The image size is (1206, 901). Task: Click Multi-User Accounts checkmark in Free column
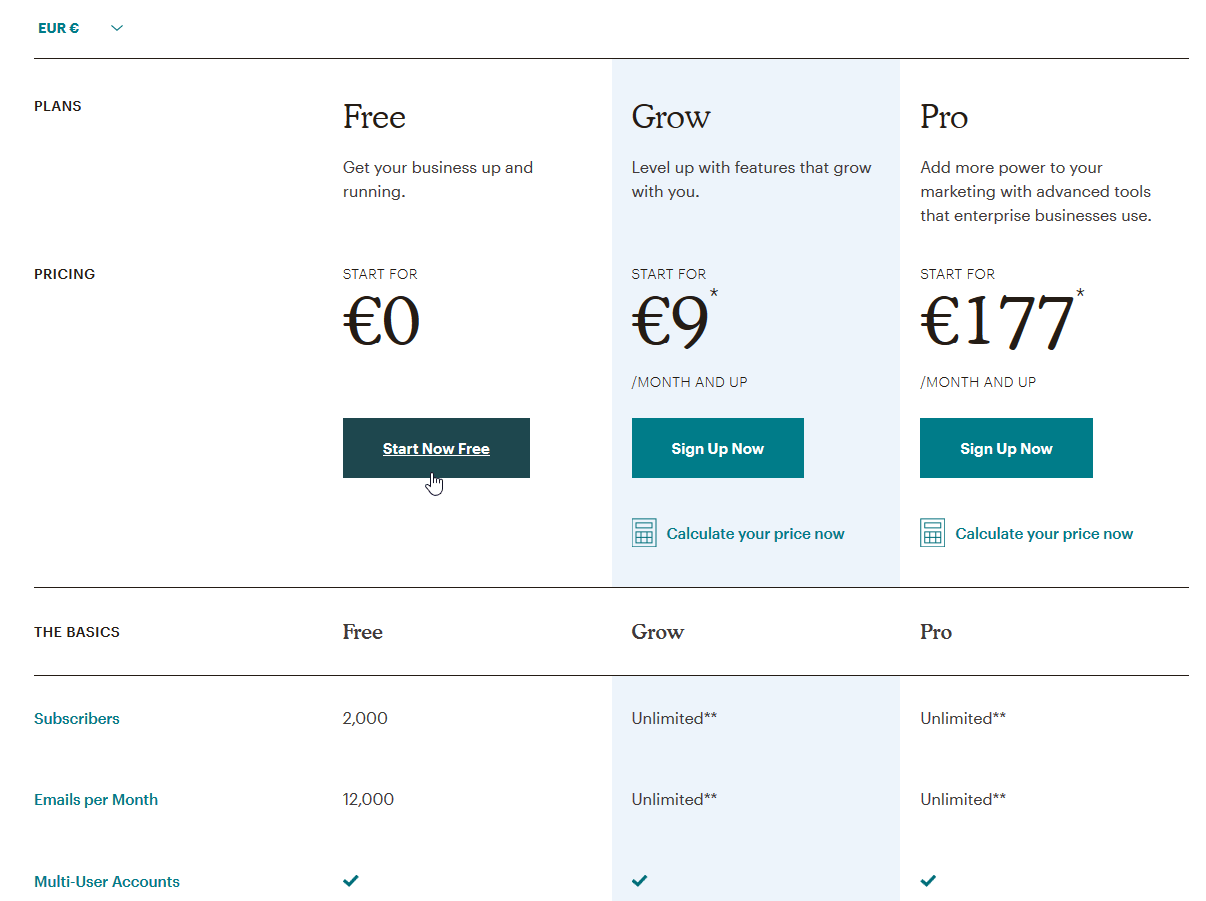click(x=350, y=881)
